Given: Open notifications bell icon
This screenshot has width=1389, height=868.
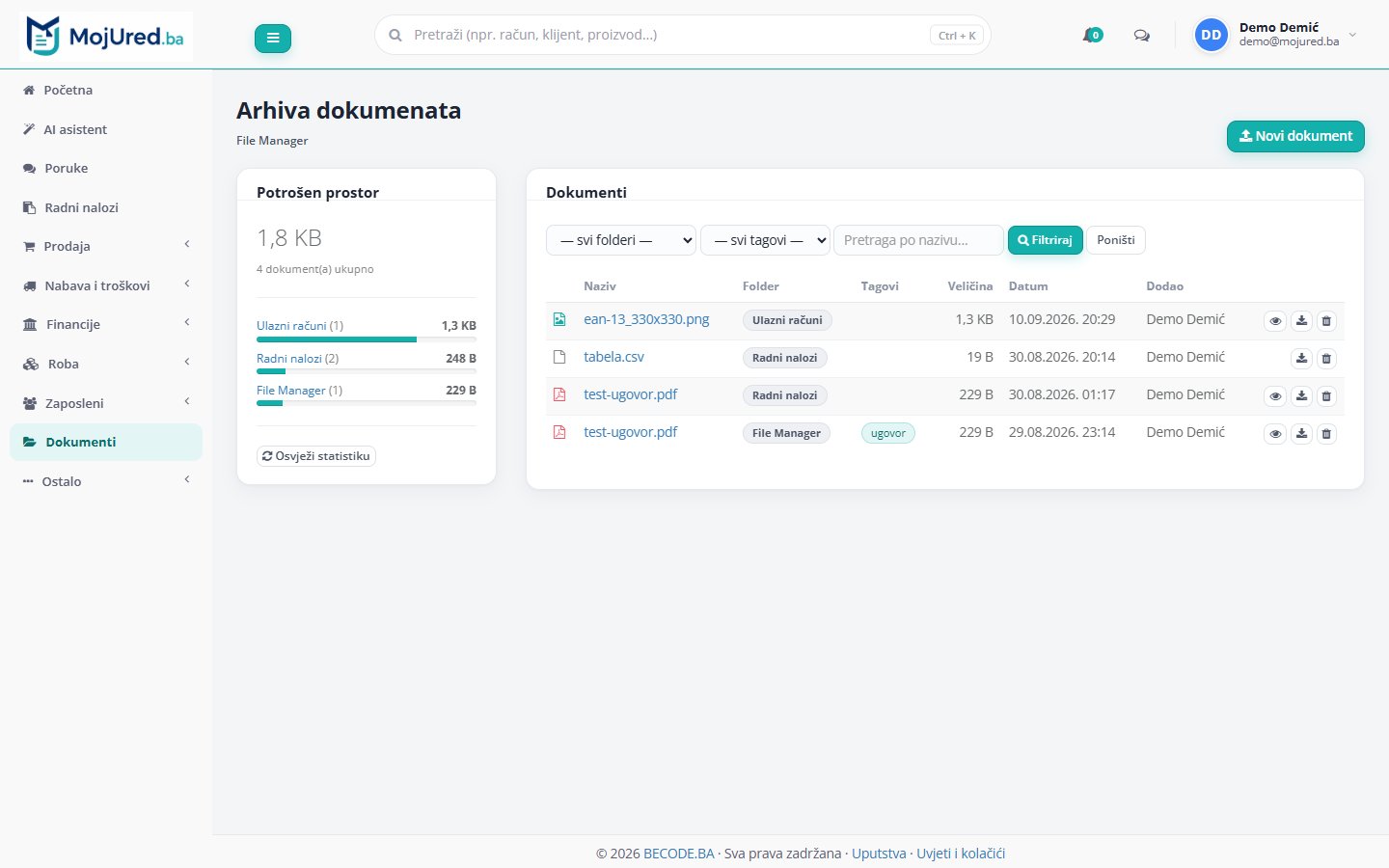Looking at the screenshot, I should (1092, 36).
